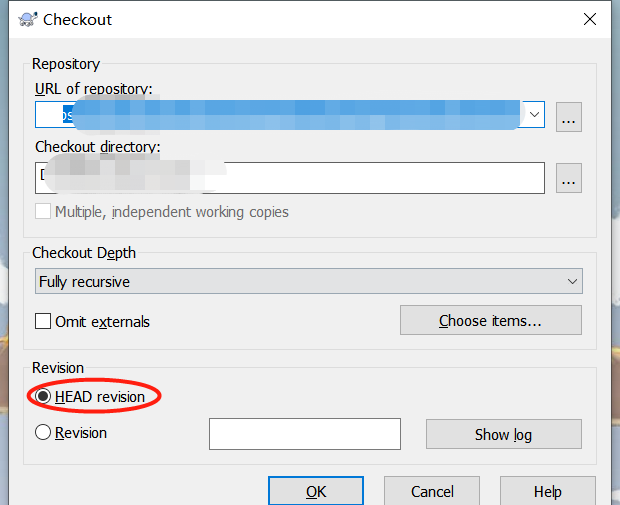Open Help for the Checkout dialog
The height and width of the screenshot is (505, 620).
[x=547, y=491]
